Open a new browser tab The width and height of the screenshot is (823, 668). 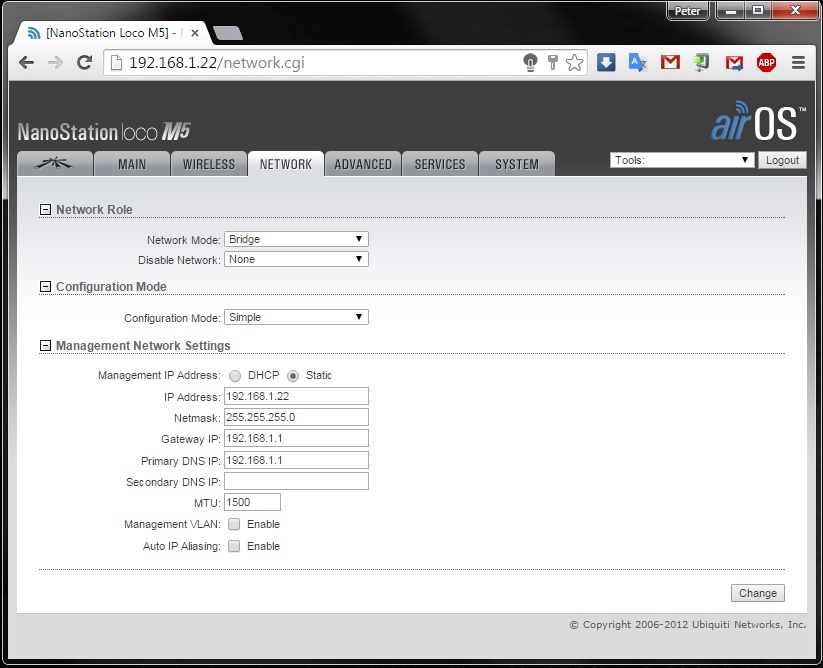(228, 33)
